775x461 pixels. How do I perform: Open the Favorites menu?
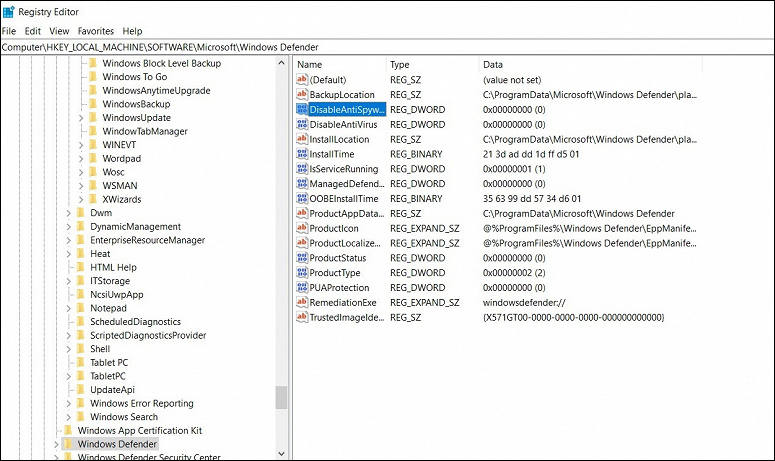[x=96, y=31]
